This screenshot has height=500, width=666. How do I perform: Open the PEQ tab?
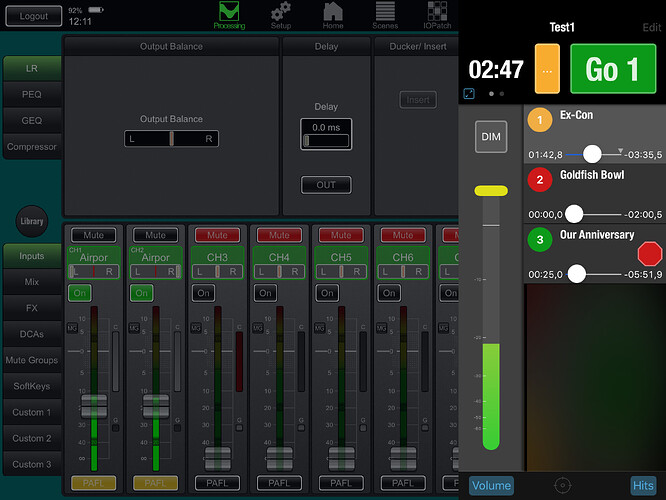click(x=32, y=94)
